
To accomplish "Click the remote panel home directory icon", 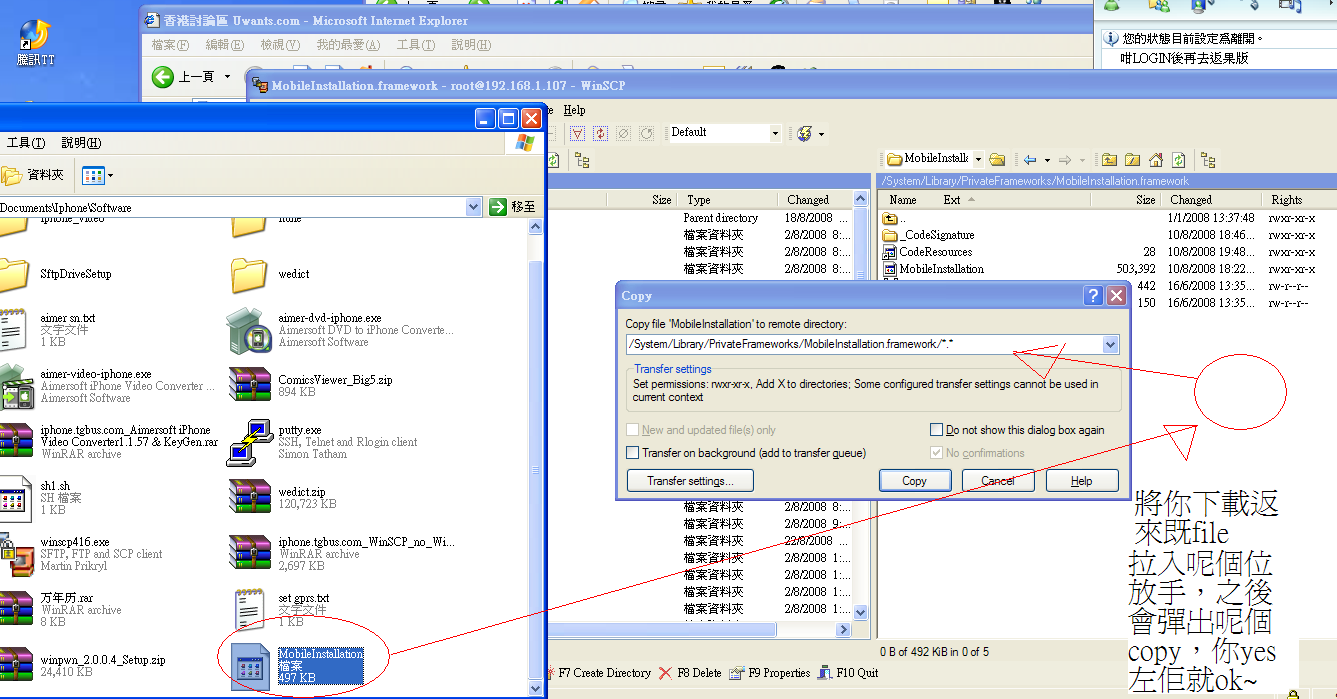I will tap(1156, 160).
